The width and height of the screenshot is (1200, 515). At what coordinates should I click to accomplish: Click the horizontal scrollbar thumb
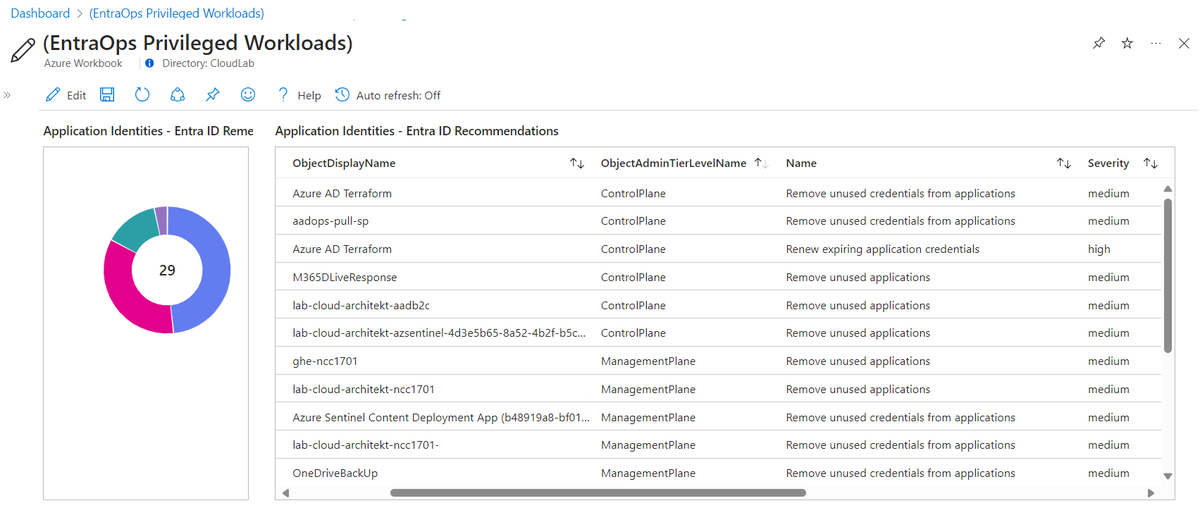pyautogui.click(x=598, y=492)
